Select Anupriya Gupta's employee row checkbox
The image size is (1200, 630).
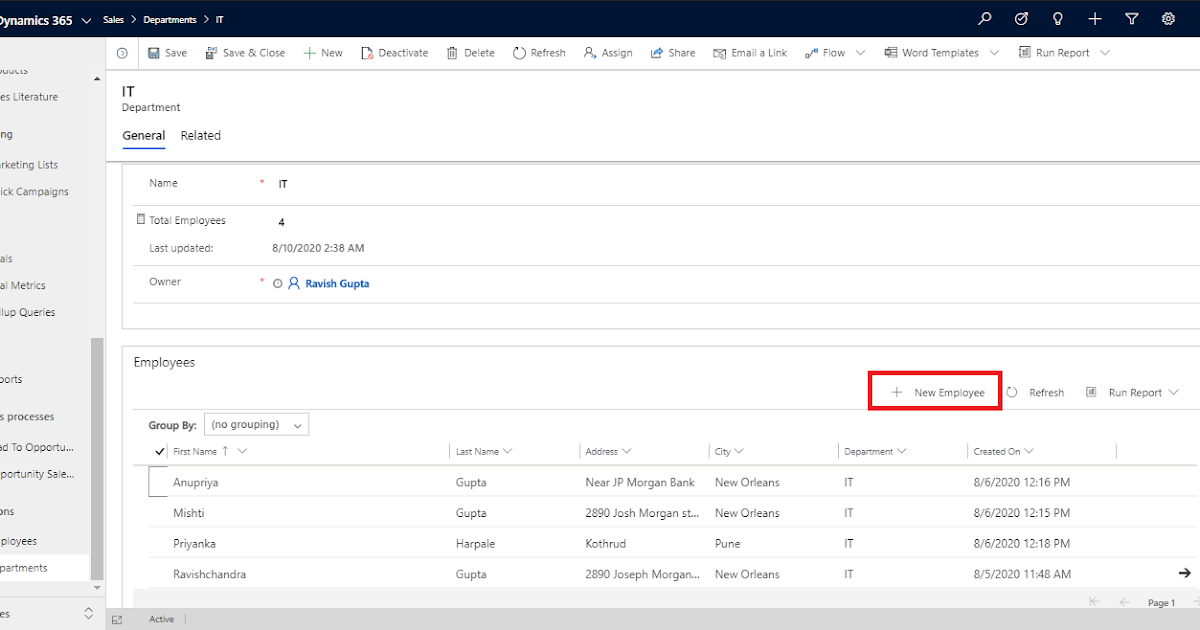tap(158, 482)
